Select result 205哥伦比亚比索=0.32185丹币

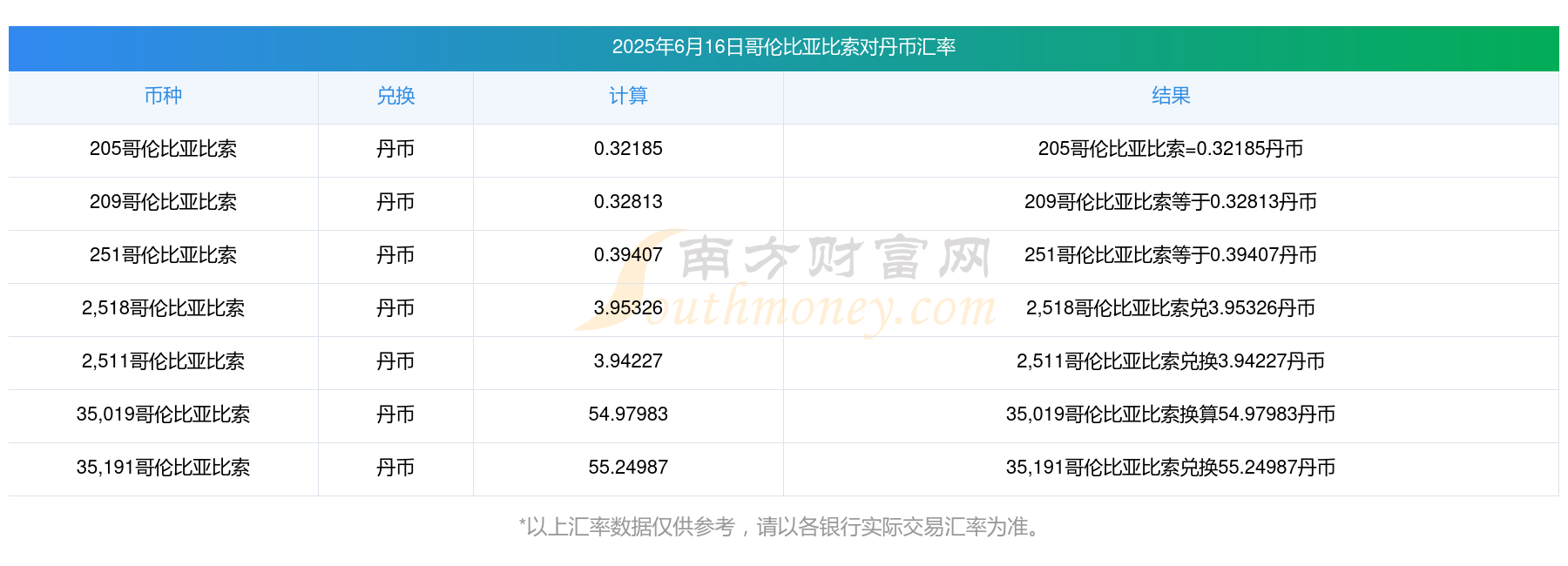[x=1171, y=149]
